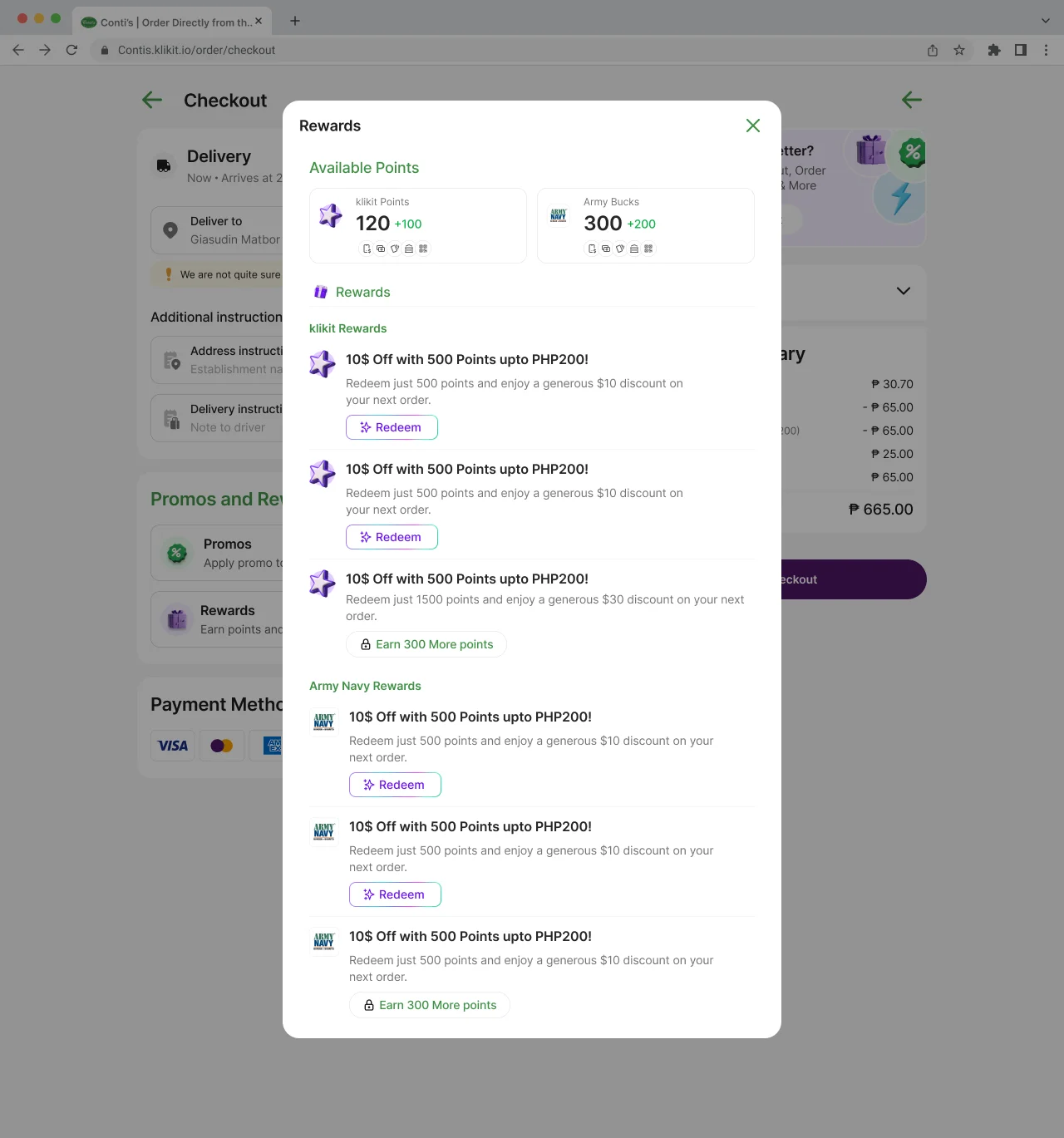
Task: Select the Mastercard payment option
Action: pyautogui.click(x=222, y=746)
